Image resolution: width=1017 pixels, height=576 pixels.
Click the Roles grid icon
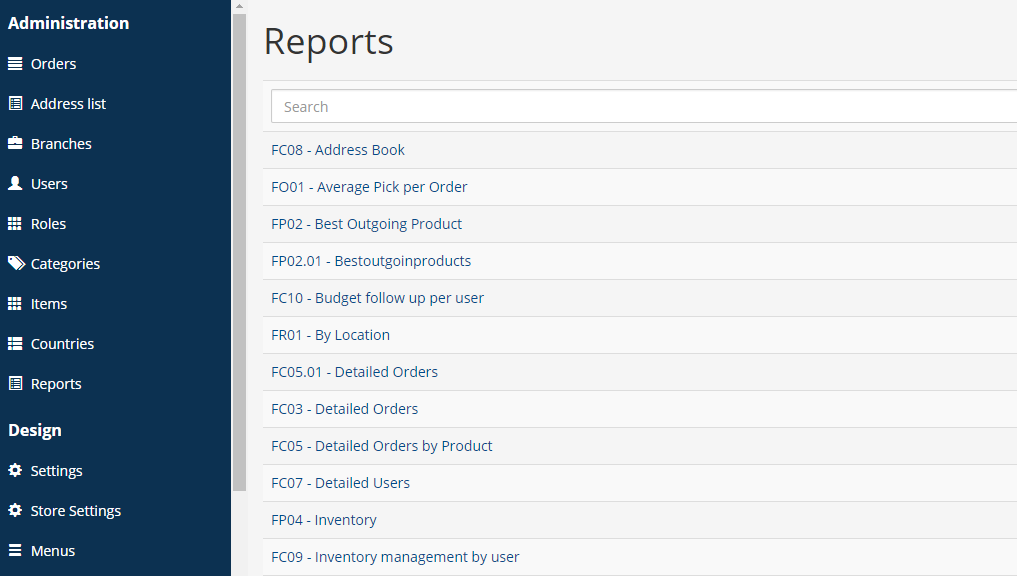[15, 224]
